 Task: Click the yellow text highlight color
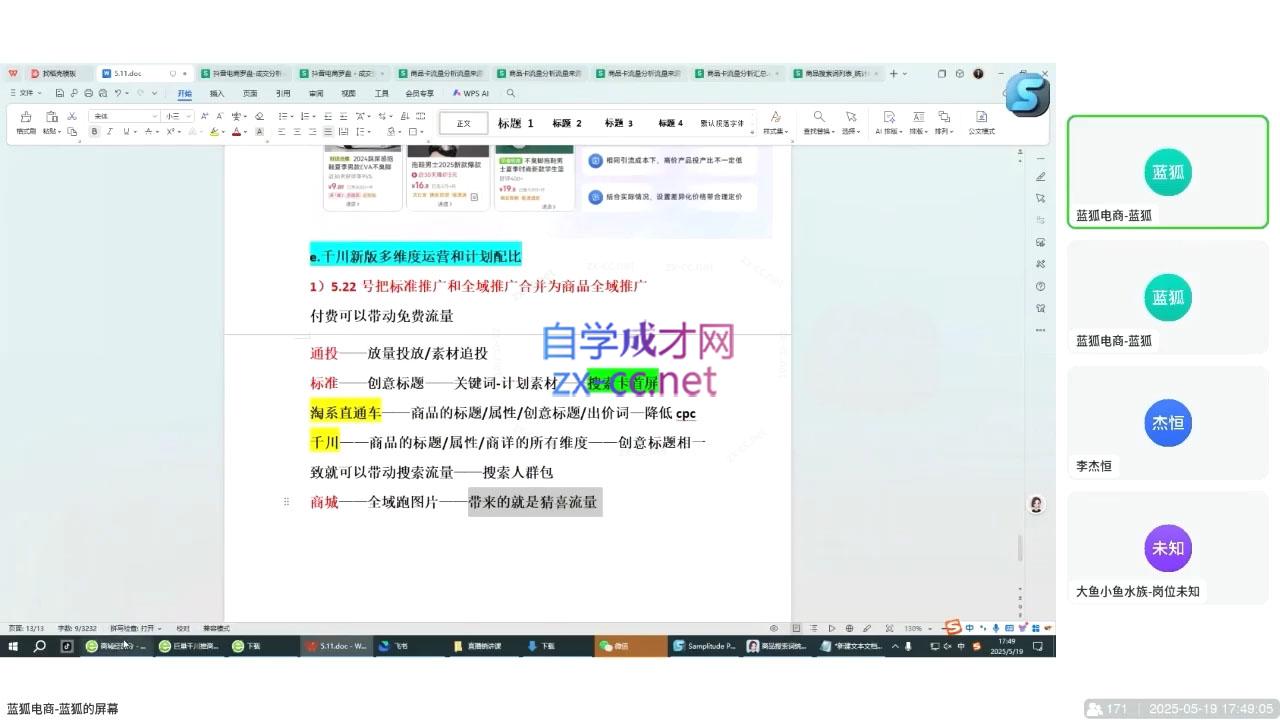[213, 131]
